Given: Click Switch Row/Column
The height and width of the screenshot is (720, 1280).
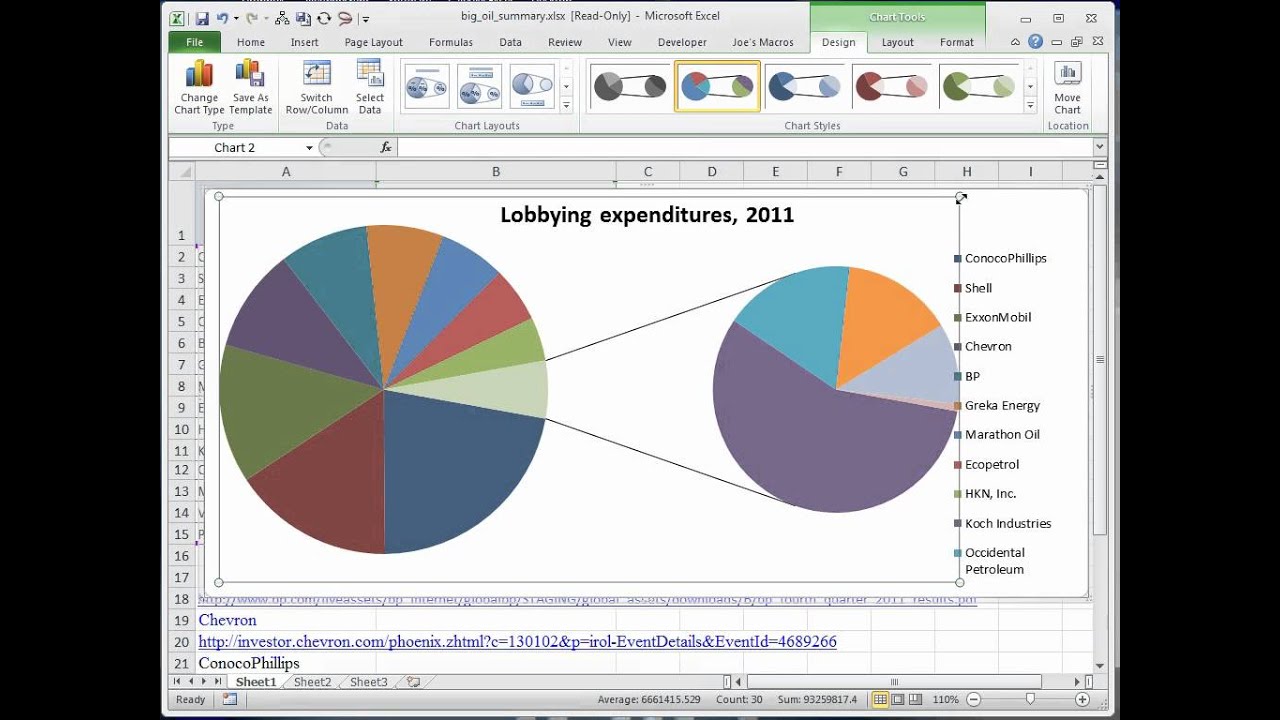Looking at the screenshot, I should coord(316,88).
